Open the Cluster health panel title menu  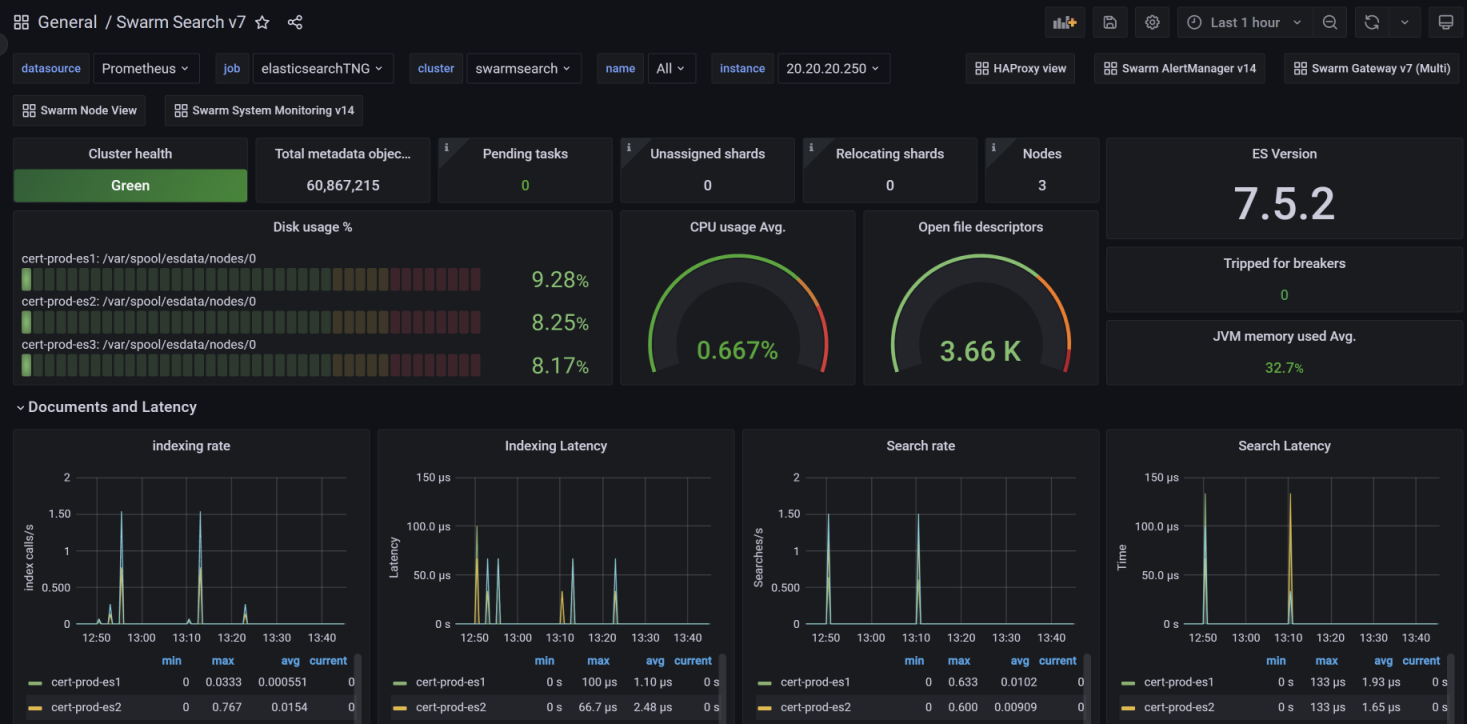pyautogui.click(x=130, y=154)
